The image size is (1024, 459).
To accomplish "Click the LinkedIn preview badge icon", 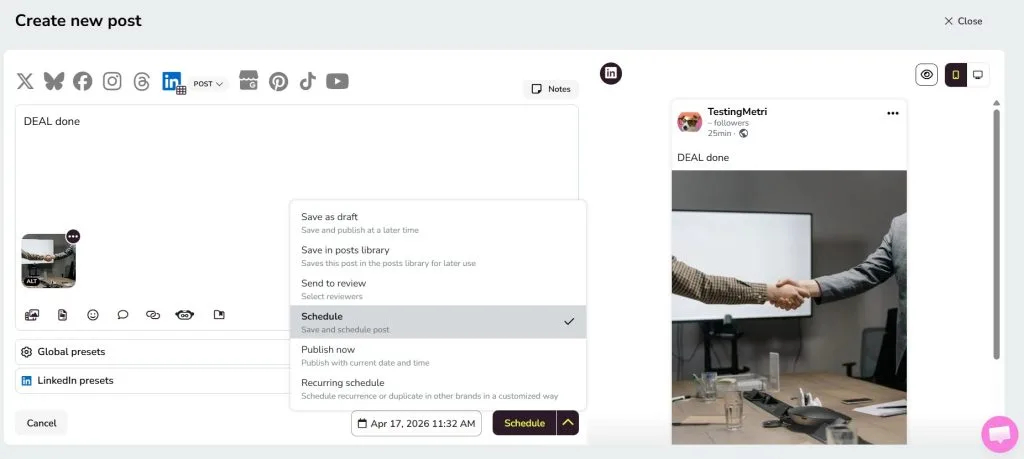I will [611, 73].
